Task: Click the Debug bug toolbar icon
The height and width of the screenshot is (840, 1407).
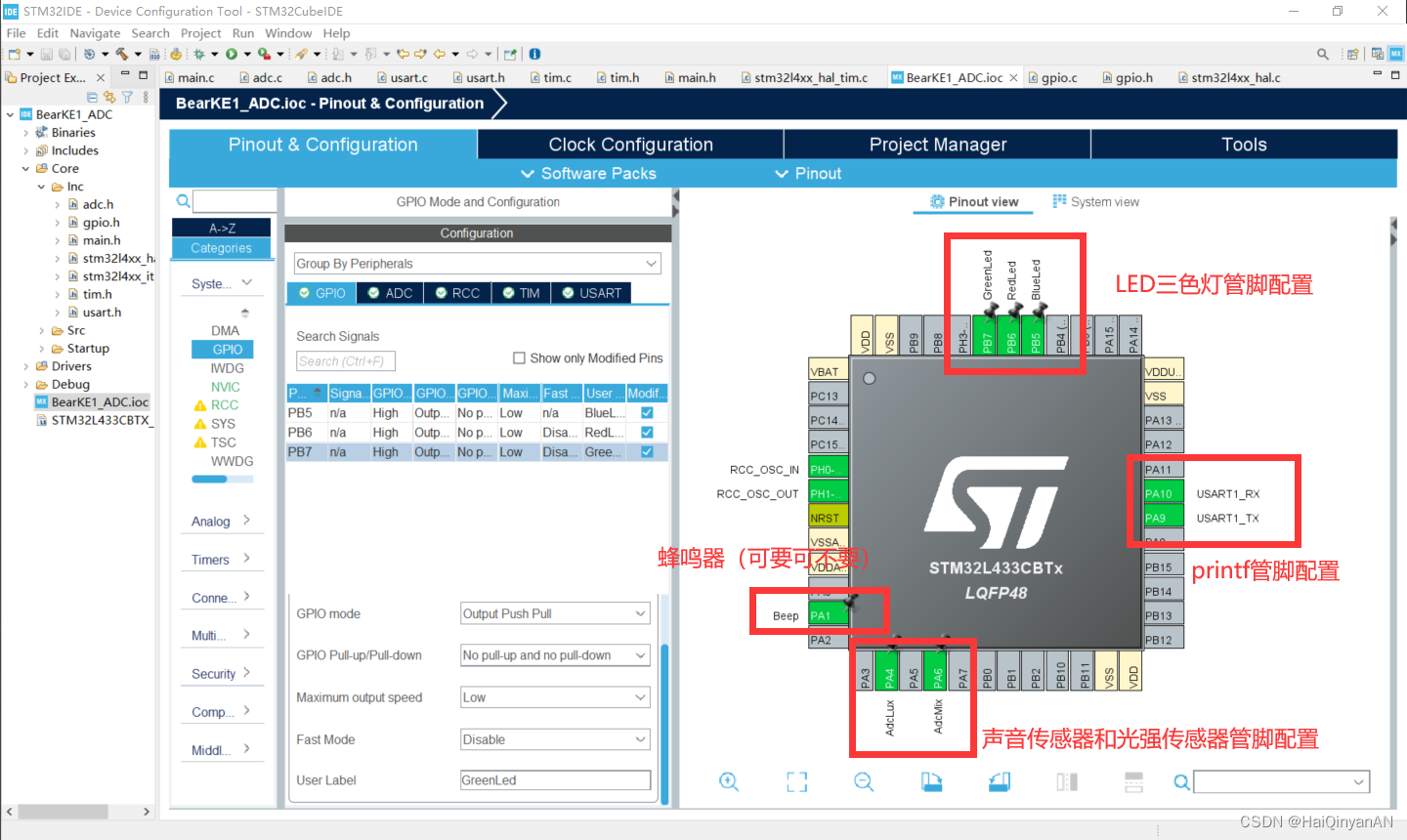Action: [x=199, y=54]
